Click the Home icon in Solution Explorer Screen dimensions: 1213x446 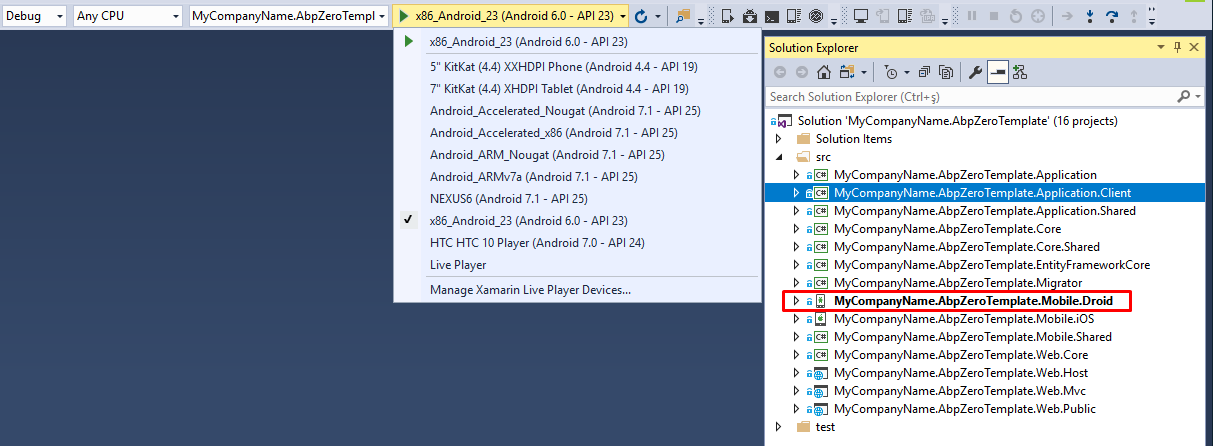tap(824, 73)
